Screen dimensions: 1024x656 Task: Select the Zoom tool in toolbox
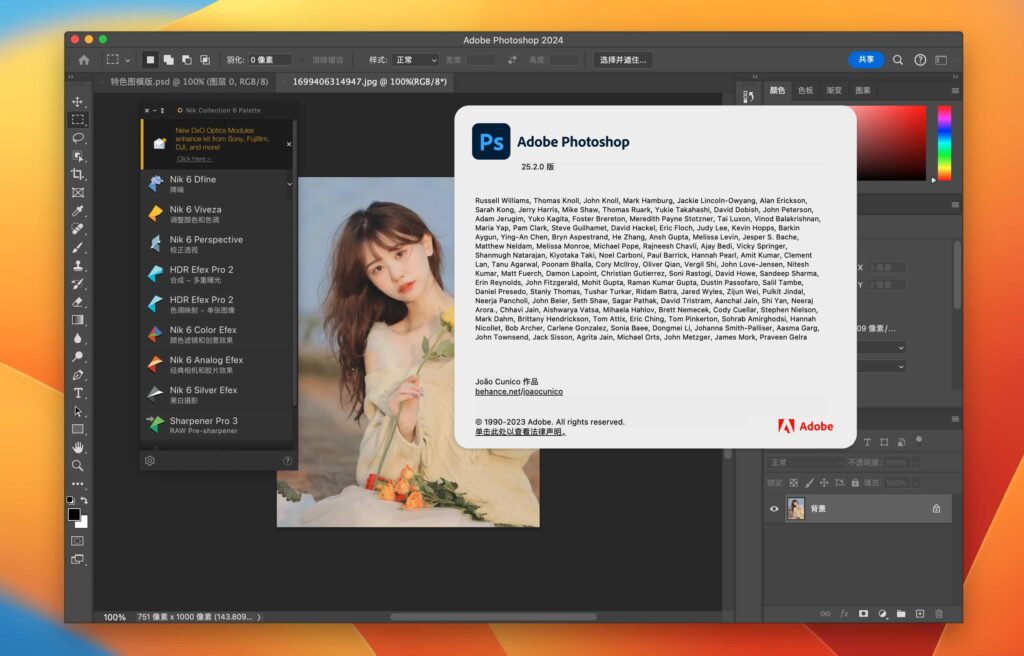click(78, 466)
